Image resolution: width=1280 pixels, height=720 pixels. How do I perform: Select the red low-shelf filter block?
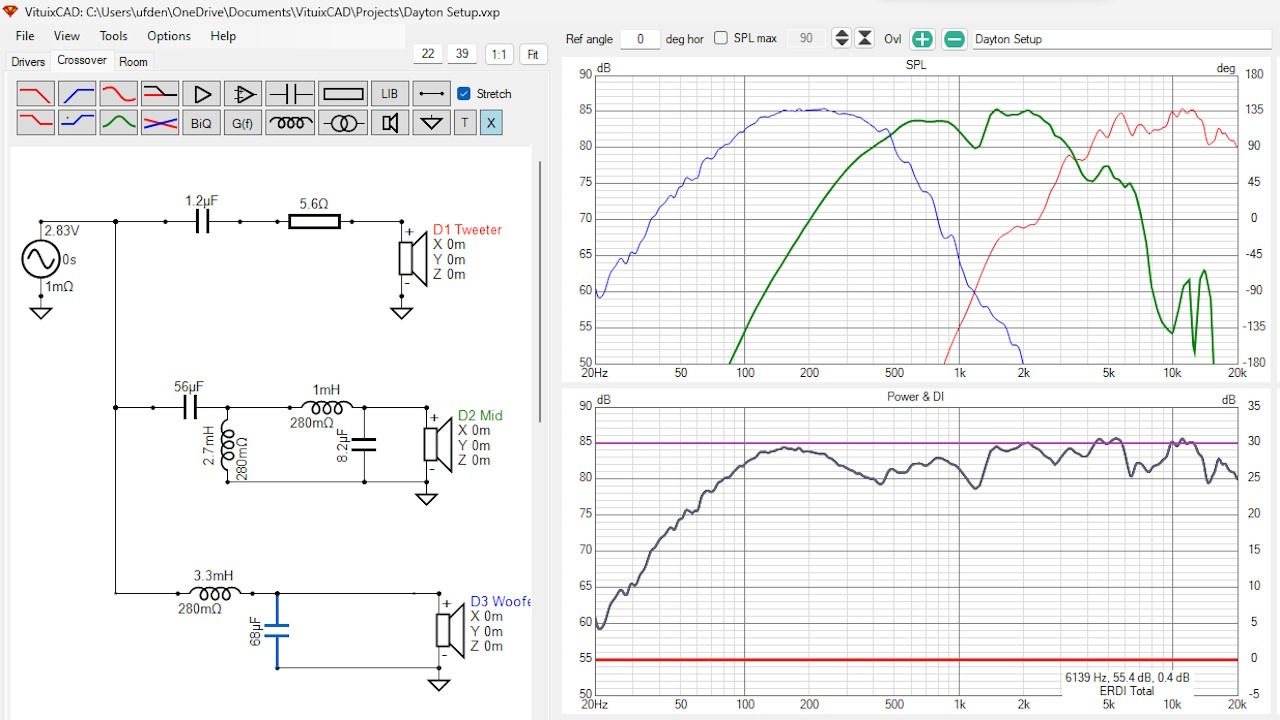click(x=36, y=123)
